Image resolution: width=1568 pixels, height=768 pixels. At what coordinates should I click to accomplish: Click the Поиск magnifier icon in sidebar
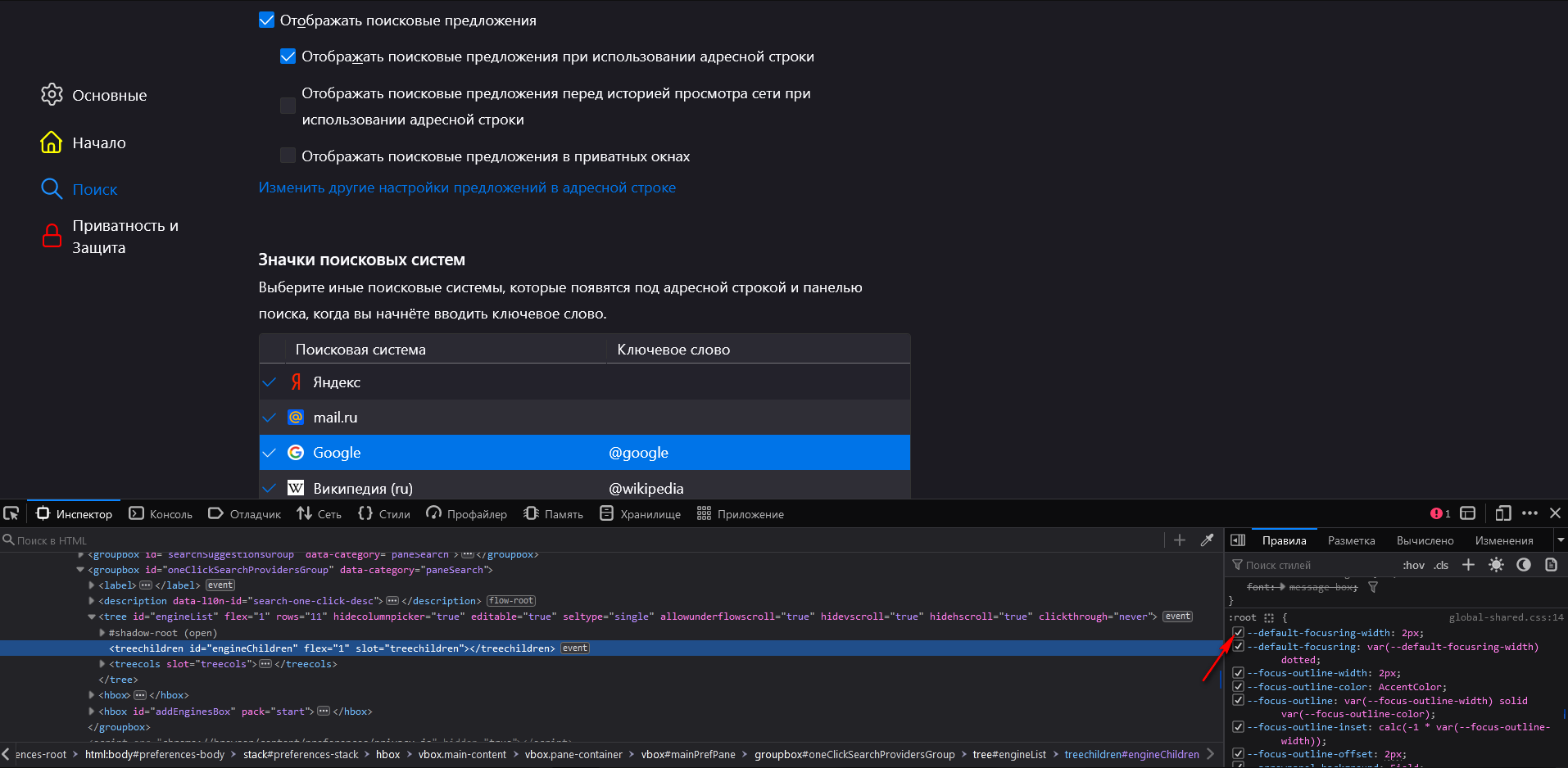click(x=52, y=189)
